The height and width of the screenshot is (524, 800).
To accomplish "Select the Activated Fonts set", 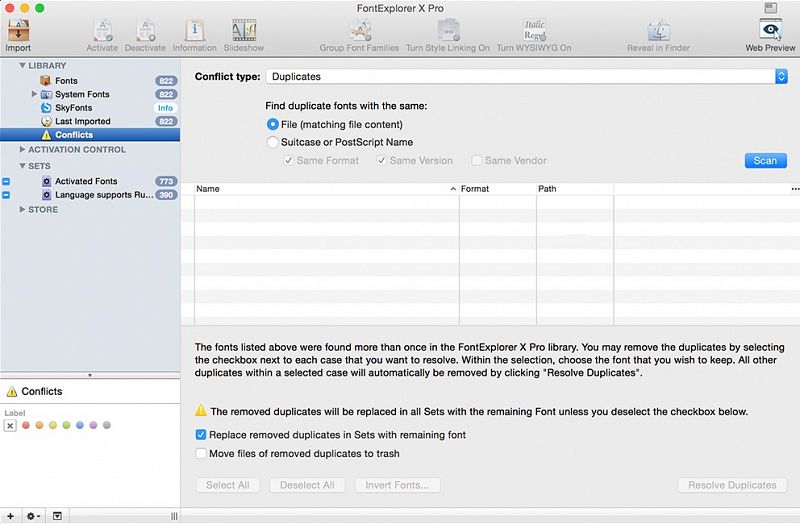I will (86, 181).
